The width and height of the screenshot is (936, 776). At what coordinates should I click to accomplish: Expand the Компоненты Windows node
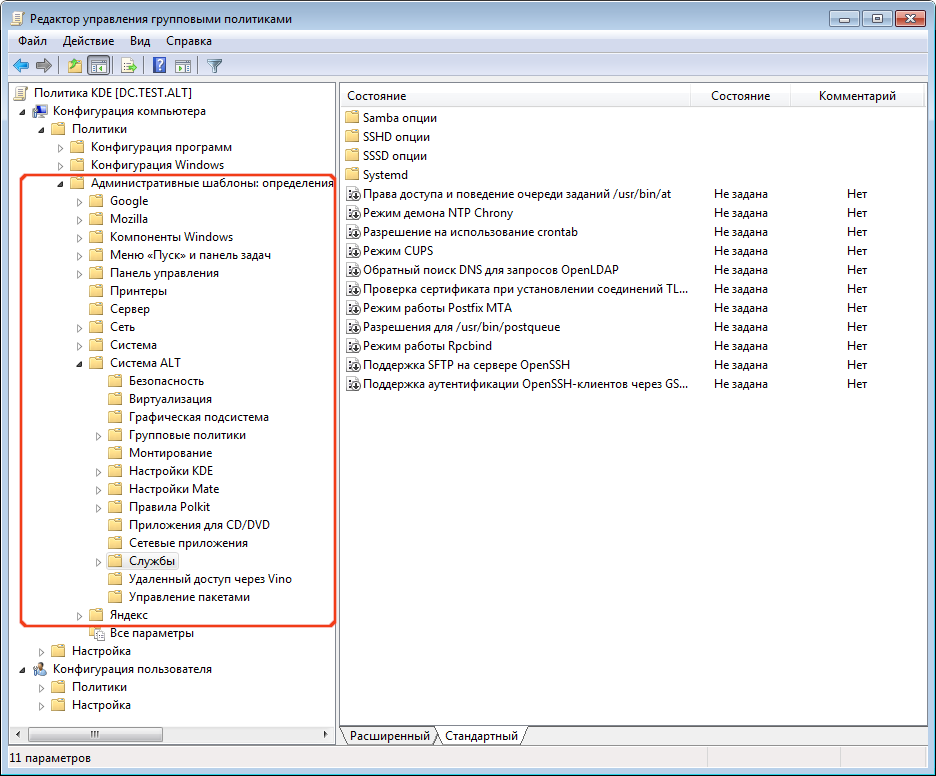(x=79, y=238)
